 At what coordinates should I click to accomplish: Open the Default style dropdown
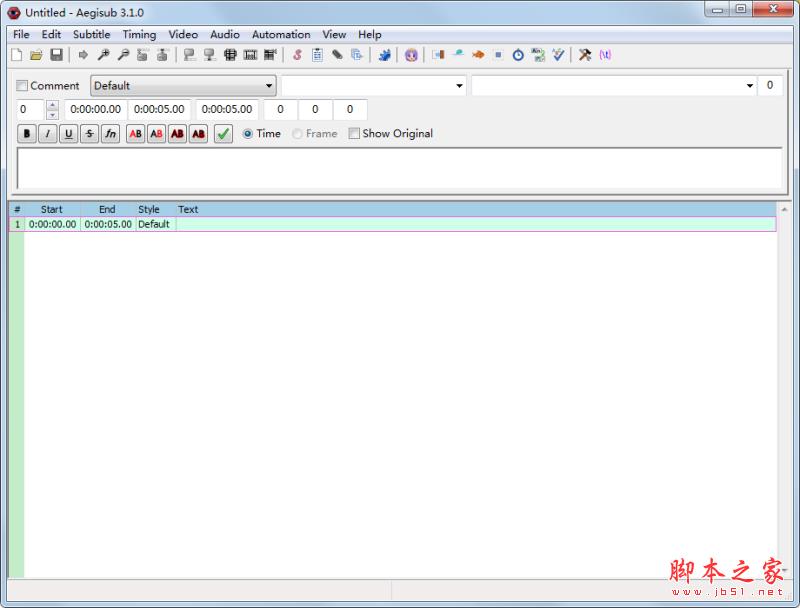183,86
